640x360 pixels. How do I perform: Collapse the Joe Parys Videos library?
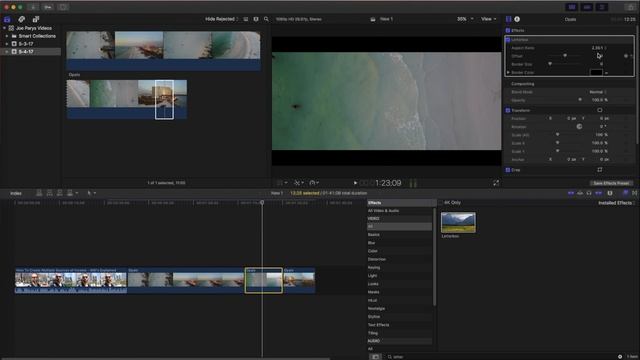[4, 28]
